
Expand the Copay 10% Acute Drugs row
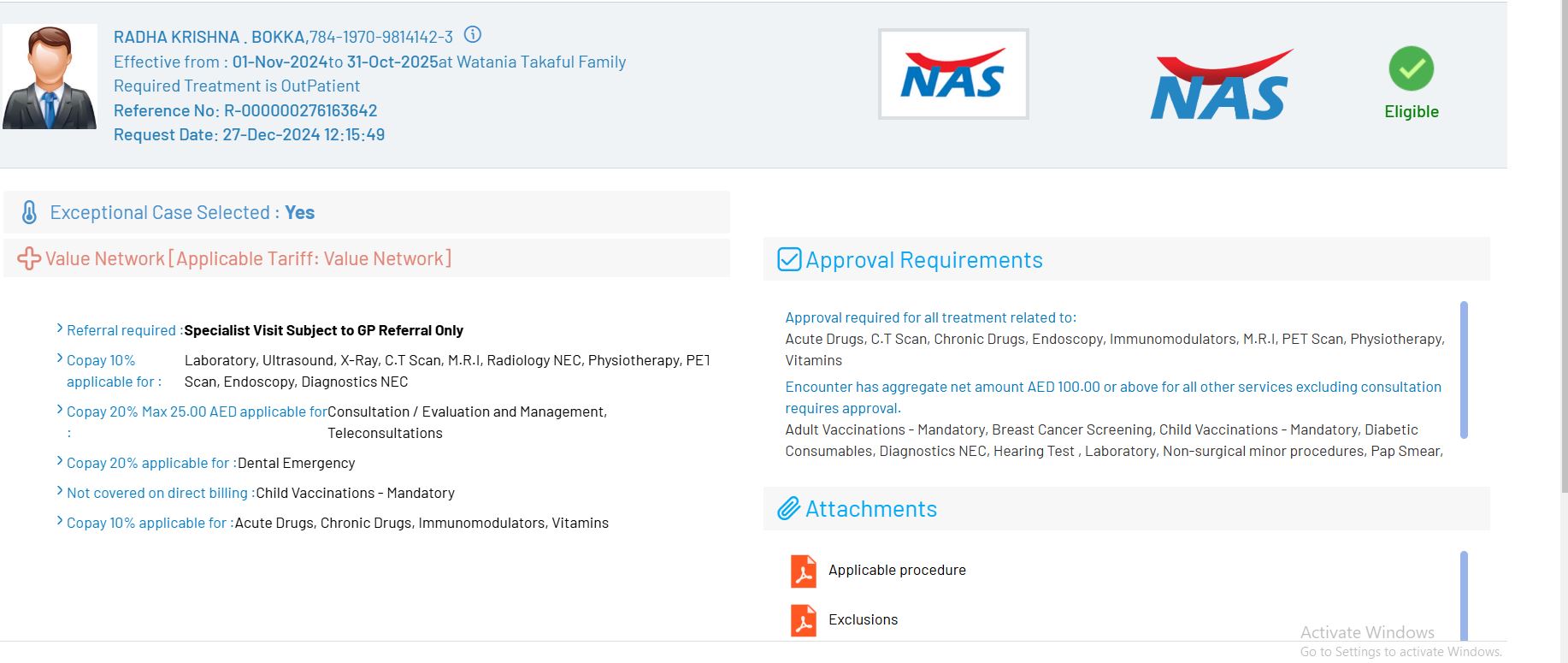click(x=60, y=521)
